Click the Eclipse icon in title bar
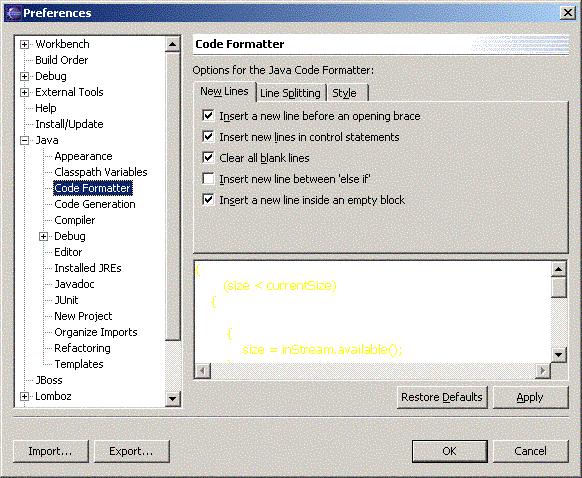The image size is (582, 478). coord(13,13)
